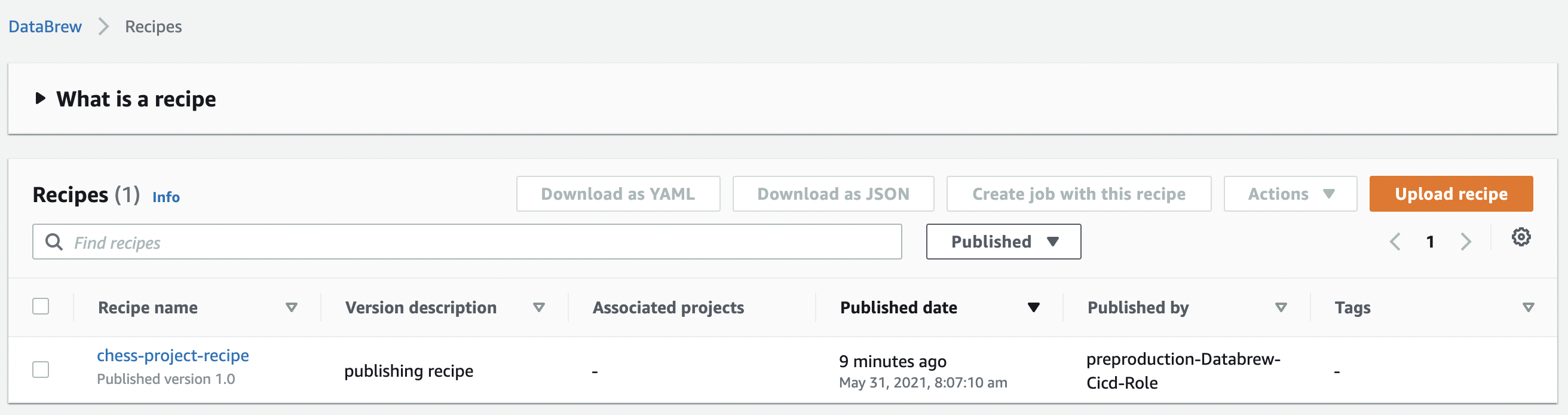This screenshot has height=415, width=1568.
Task: Open the Actions dropdown menu
Action: tap(1290, 194)
